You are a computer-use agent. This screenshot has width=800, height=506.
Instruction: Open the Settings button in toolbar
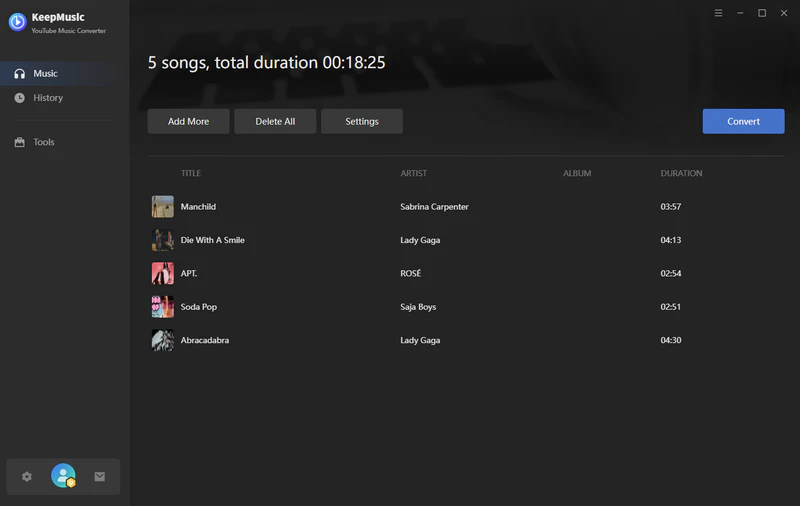[x=362, y=121]
